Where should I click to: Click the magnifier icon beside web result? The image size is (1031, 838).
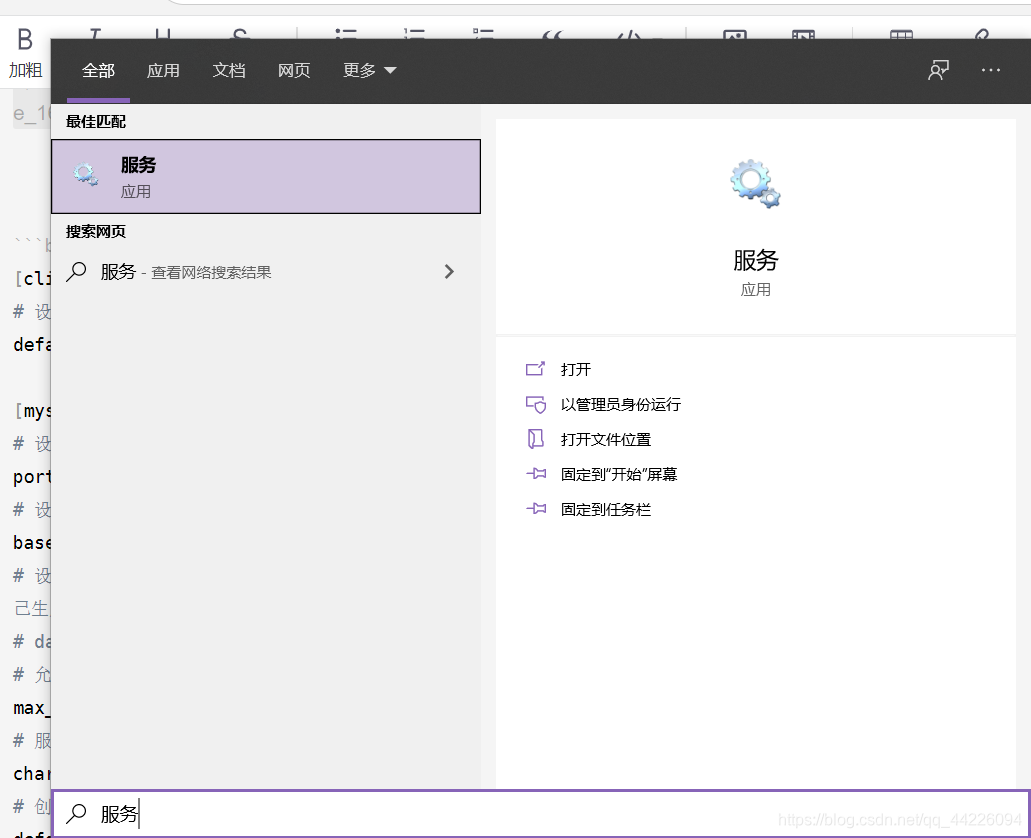(76, 272)
